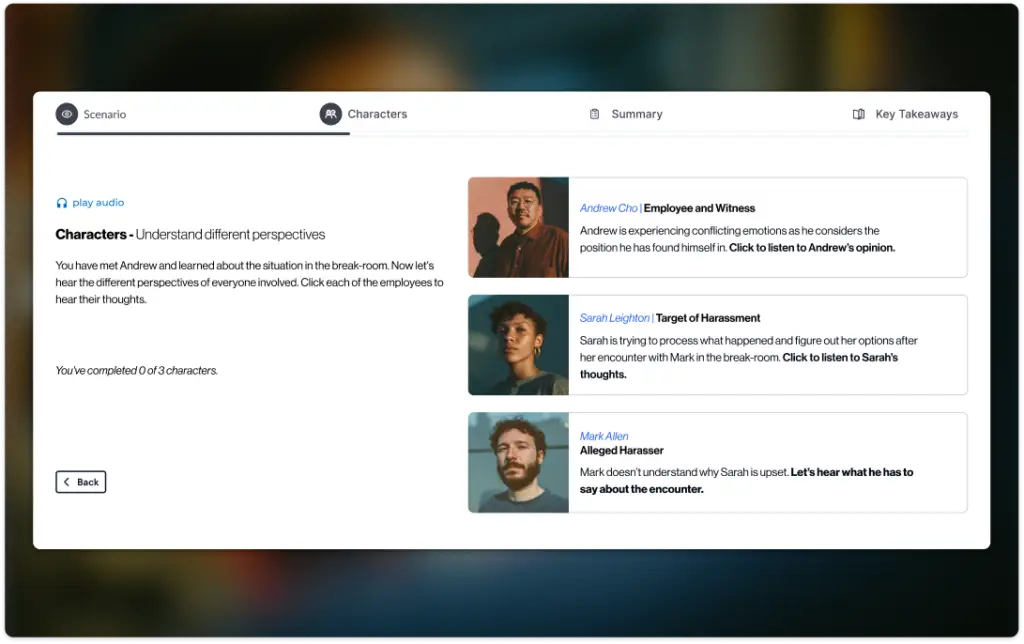
Task: Click the Mark Allen name link
Action: (604, 436)
